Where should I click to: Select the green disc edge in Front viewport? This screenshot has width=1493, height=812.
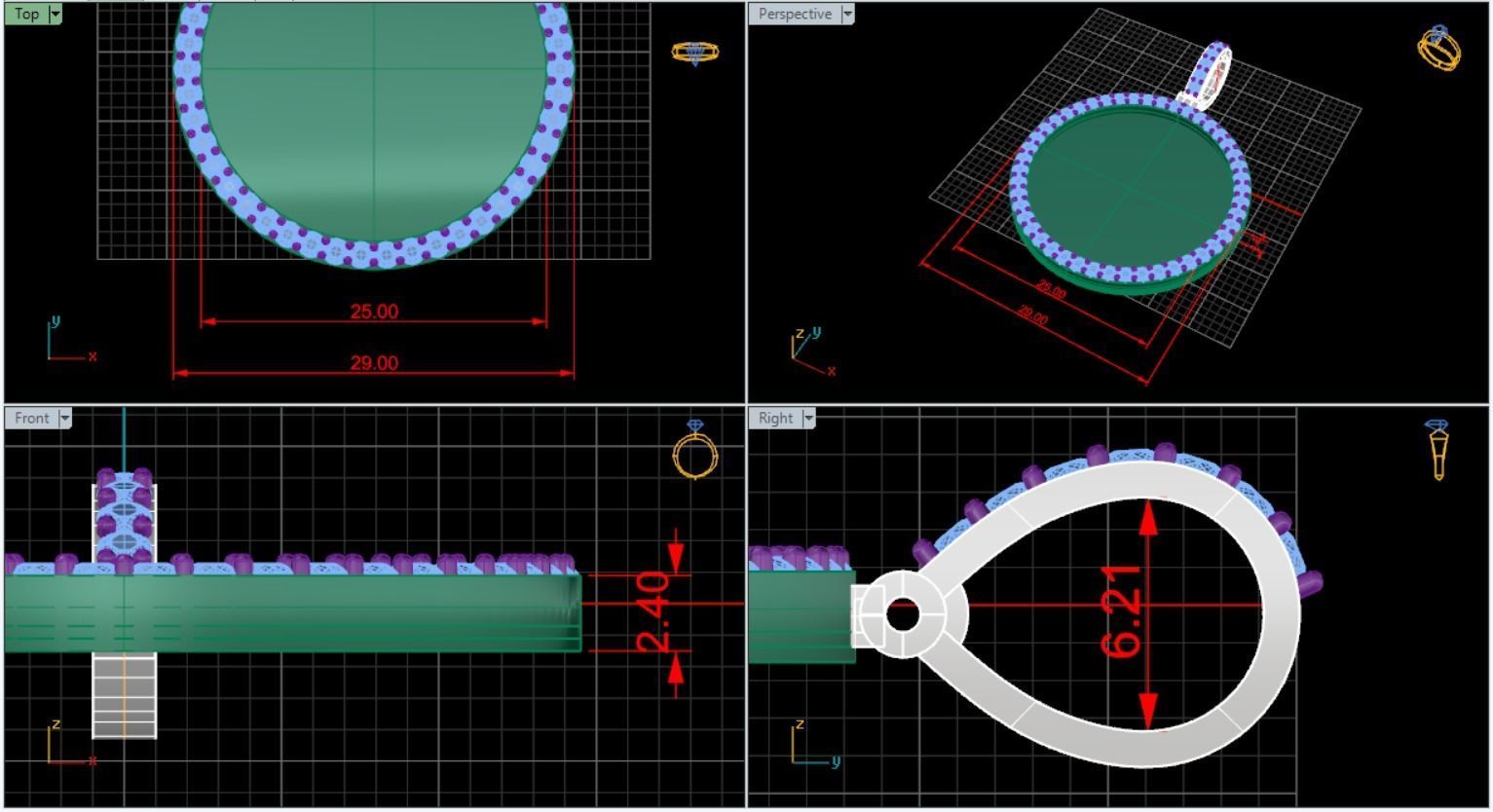coord(292,613)
